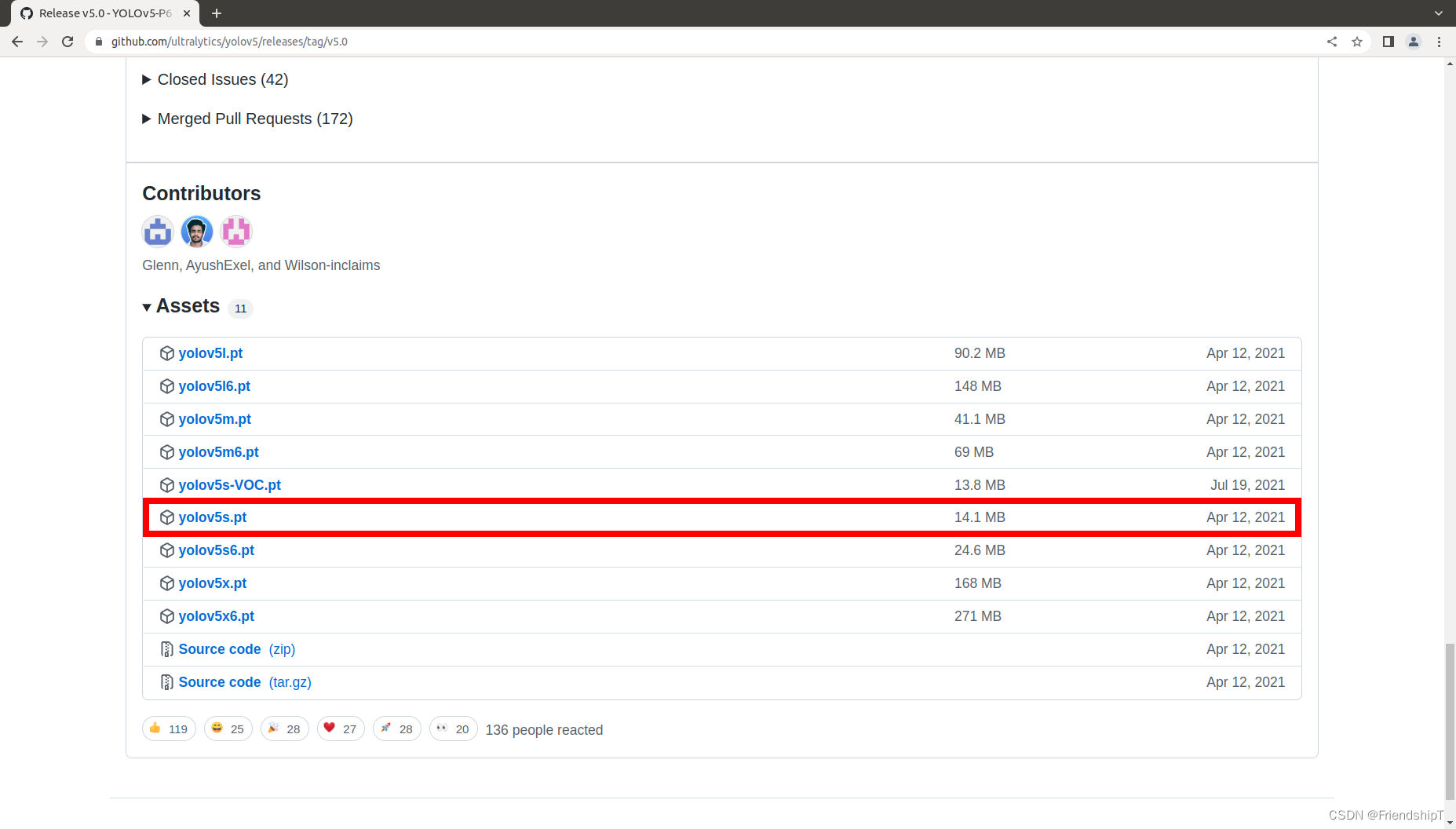Click the Contributors heading

[x=202, y=193]
